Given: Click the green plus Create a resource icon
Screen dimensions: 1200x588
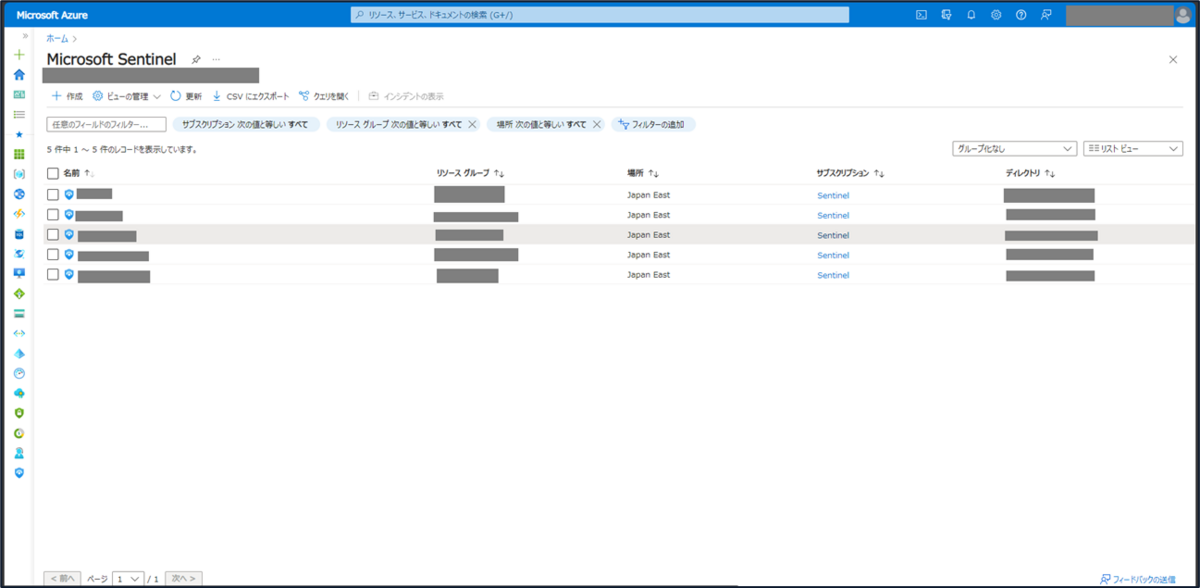Looking at the screenshot, I should click(x=19, y=55).
